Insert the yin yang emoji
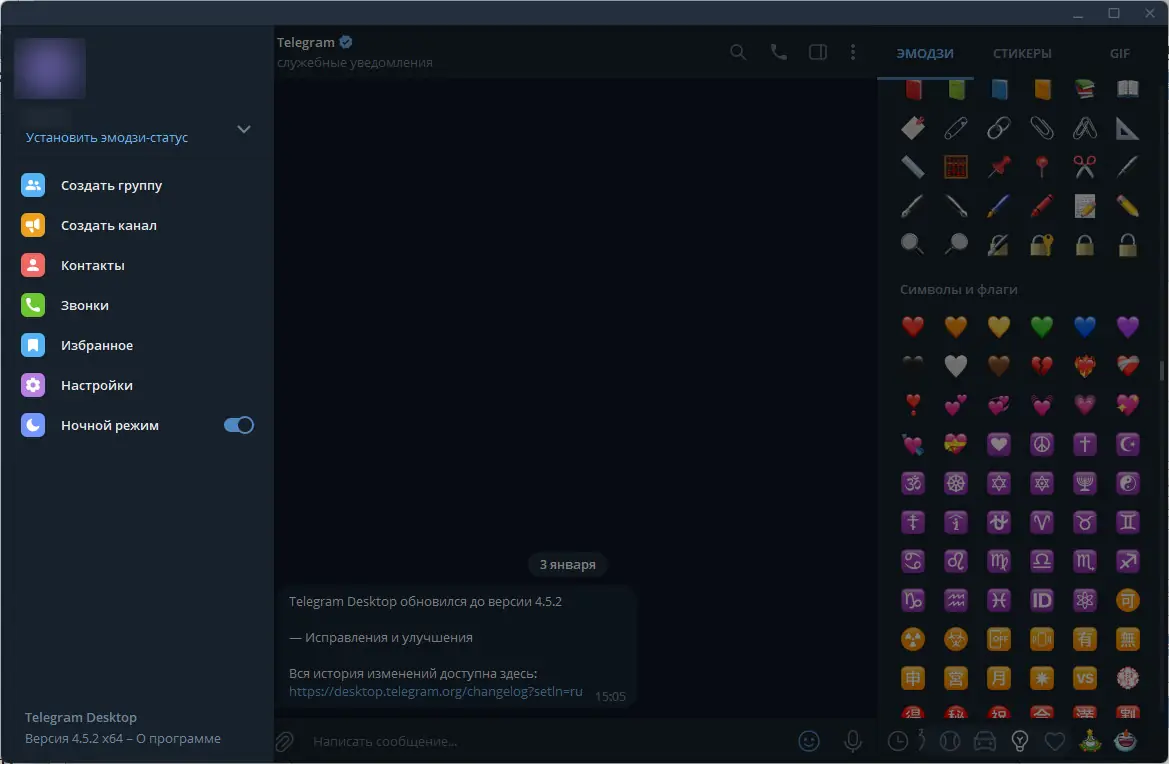The width and height of the screenshot is (1169, 764). [x=1127, y=483]
